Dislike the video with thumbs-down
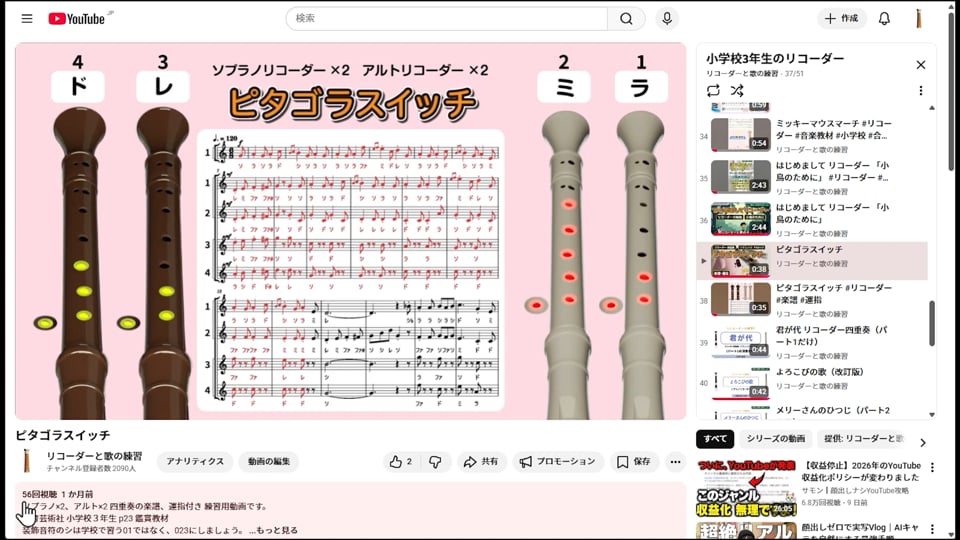The height and width of the screenshot is (540, 960). [436, 462]
